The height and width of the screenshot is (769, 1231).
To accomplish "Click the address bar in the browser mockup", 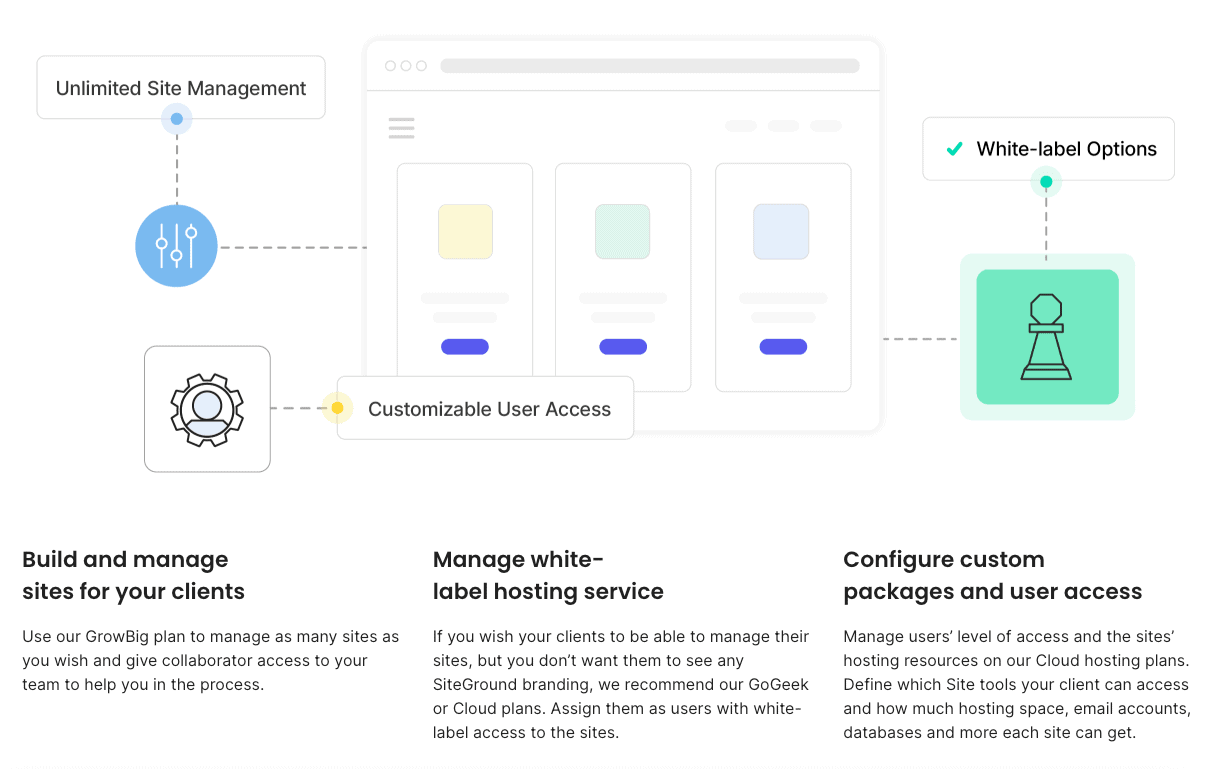I will pos(650,65).
